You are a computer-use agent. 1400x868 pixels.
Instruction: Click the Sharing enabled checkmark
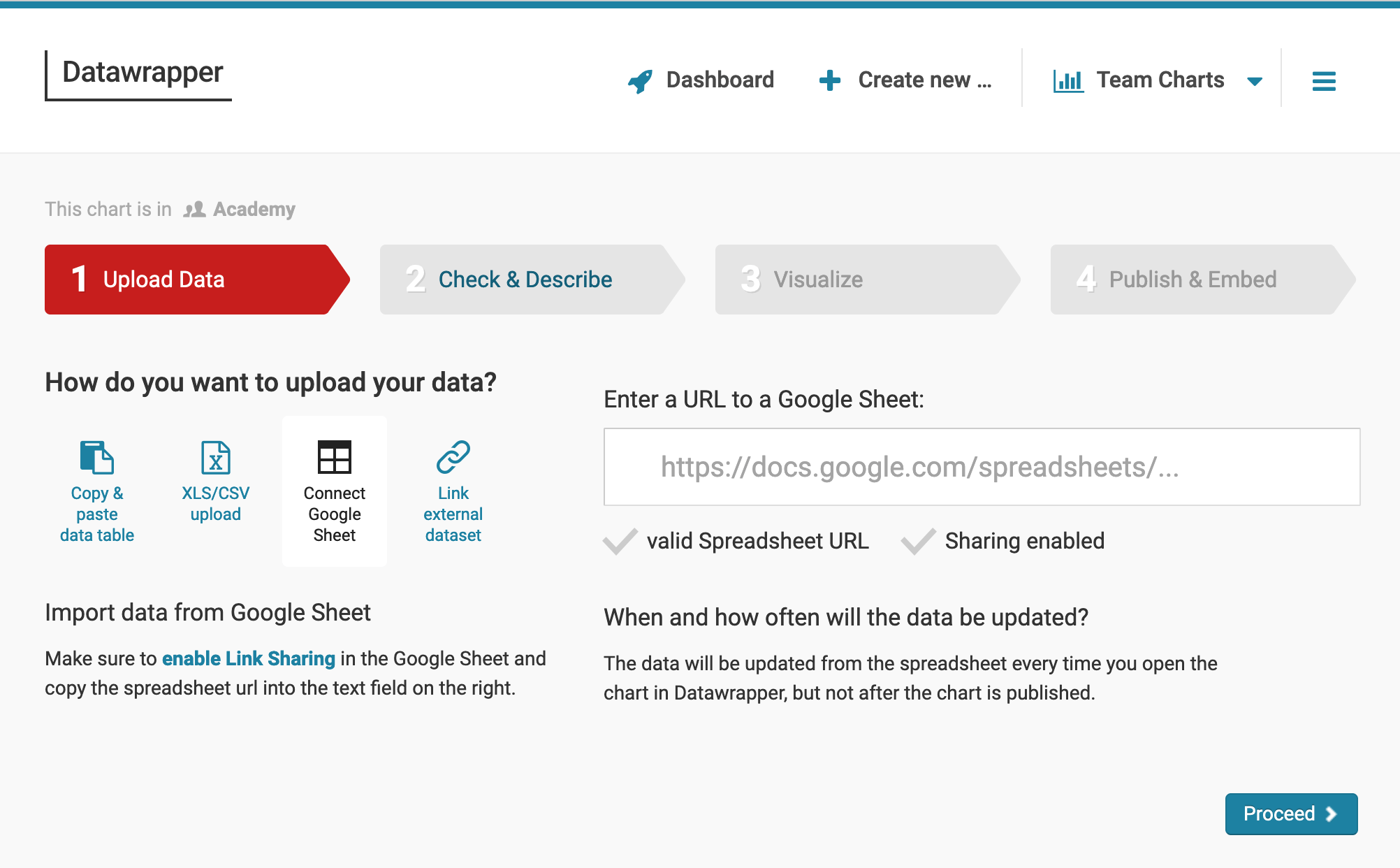[918, 542]
